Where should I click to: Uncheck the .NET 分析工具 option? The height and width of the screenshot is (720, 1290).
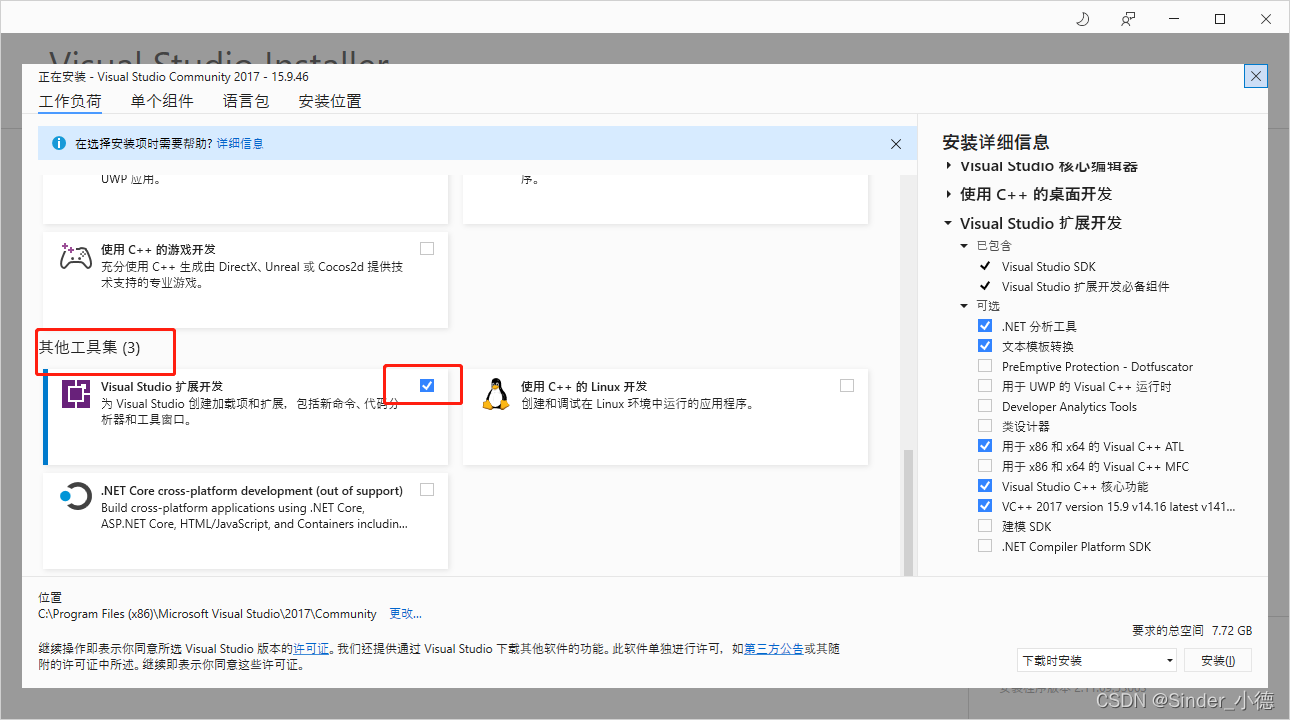click(985, 326)
